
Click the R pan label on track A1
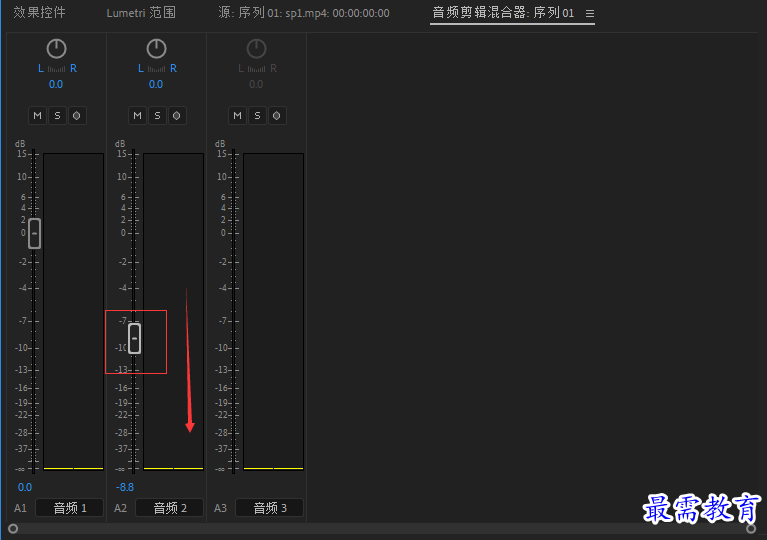[73, 68]
